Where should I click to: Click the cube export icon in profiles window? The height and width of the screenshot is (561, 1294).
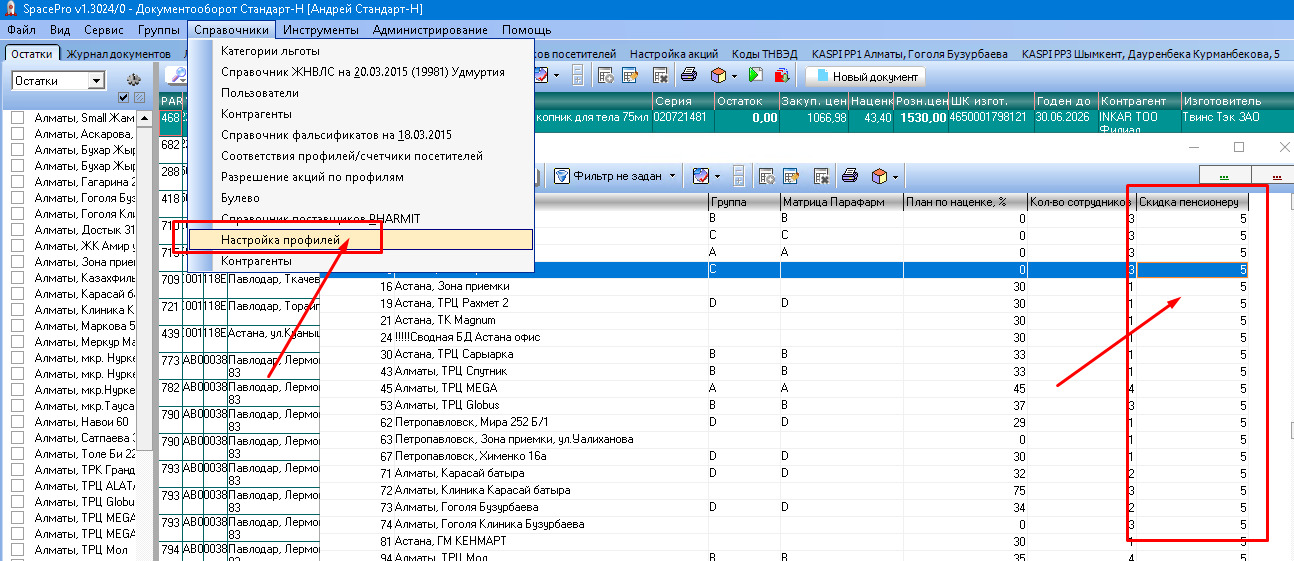tap(879, 176)
